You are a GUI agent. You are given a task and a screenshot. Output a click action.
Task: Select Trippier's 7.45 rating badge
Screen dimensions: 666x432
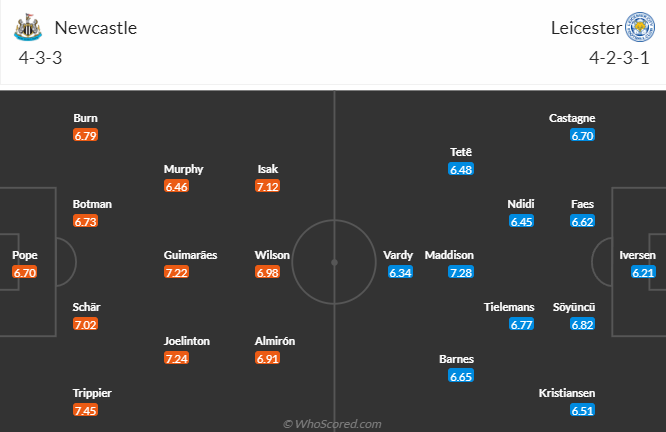(85, 410)
